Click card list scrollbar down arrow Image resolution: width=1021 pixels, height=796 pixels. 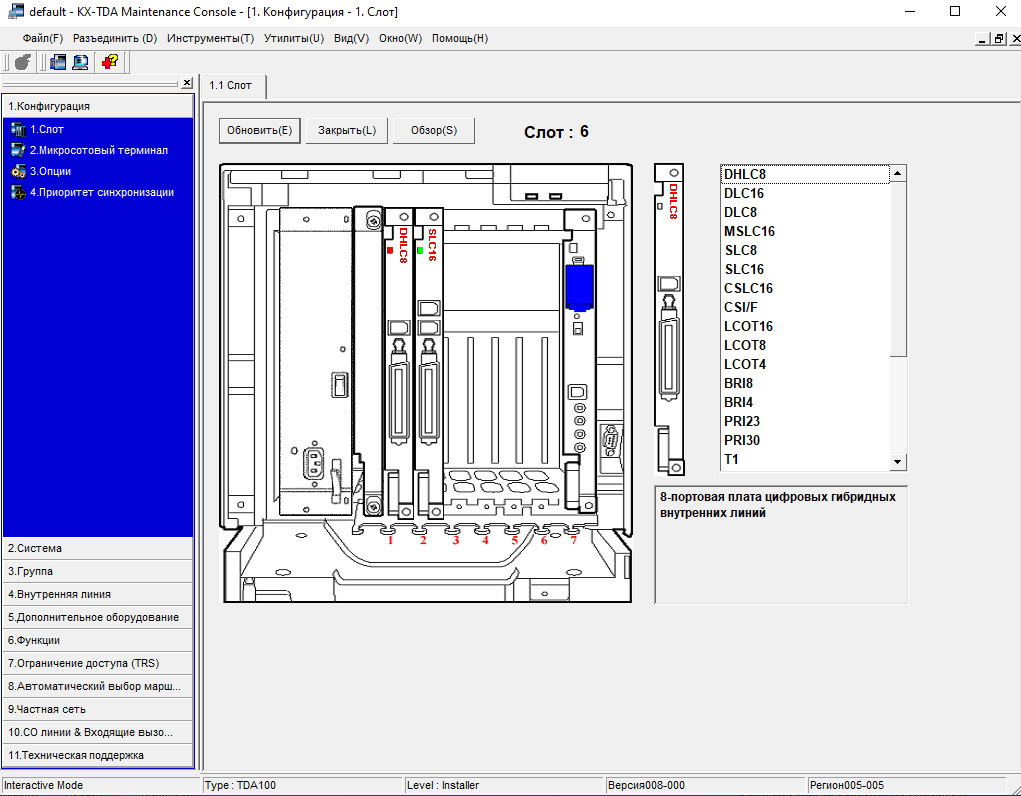click(898, 462)
